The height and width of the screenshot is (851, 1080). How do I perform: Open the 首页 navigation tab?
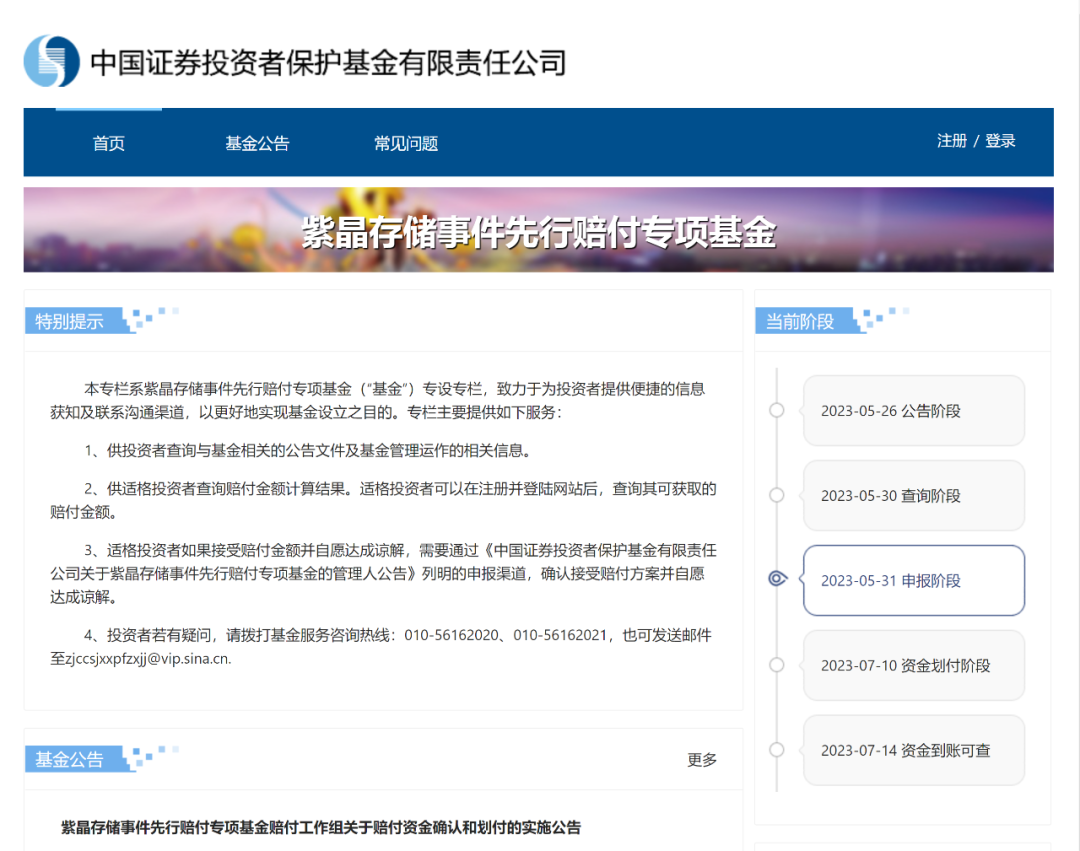click(109, 143)
